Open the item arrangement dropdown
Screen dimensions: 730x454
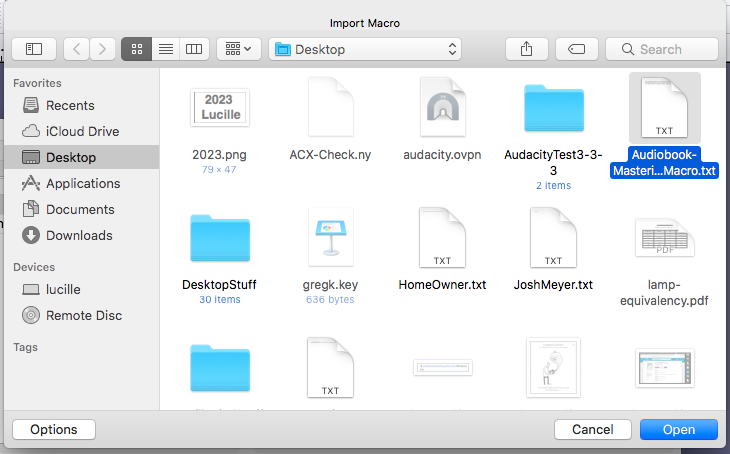[239, 49]
